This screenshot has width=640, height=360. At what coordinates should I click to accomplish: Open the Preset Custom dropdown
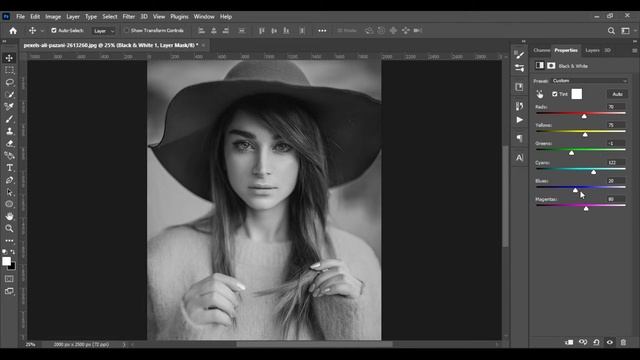coord(590,81)
